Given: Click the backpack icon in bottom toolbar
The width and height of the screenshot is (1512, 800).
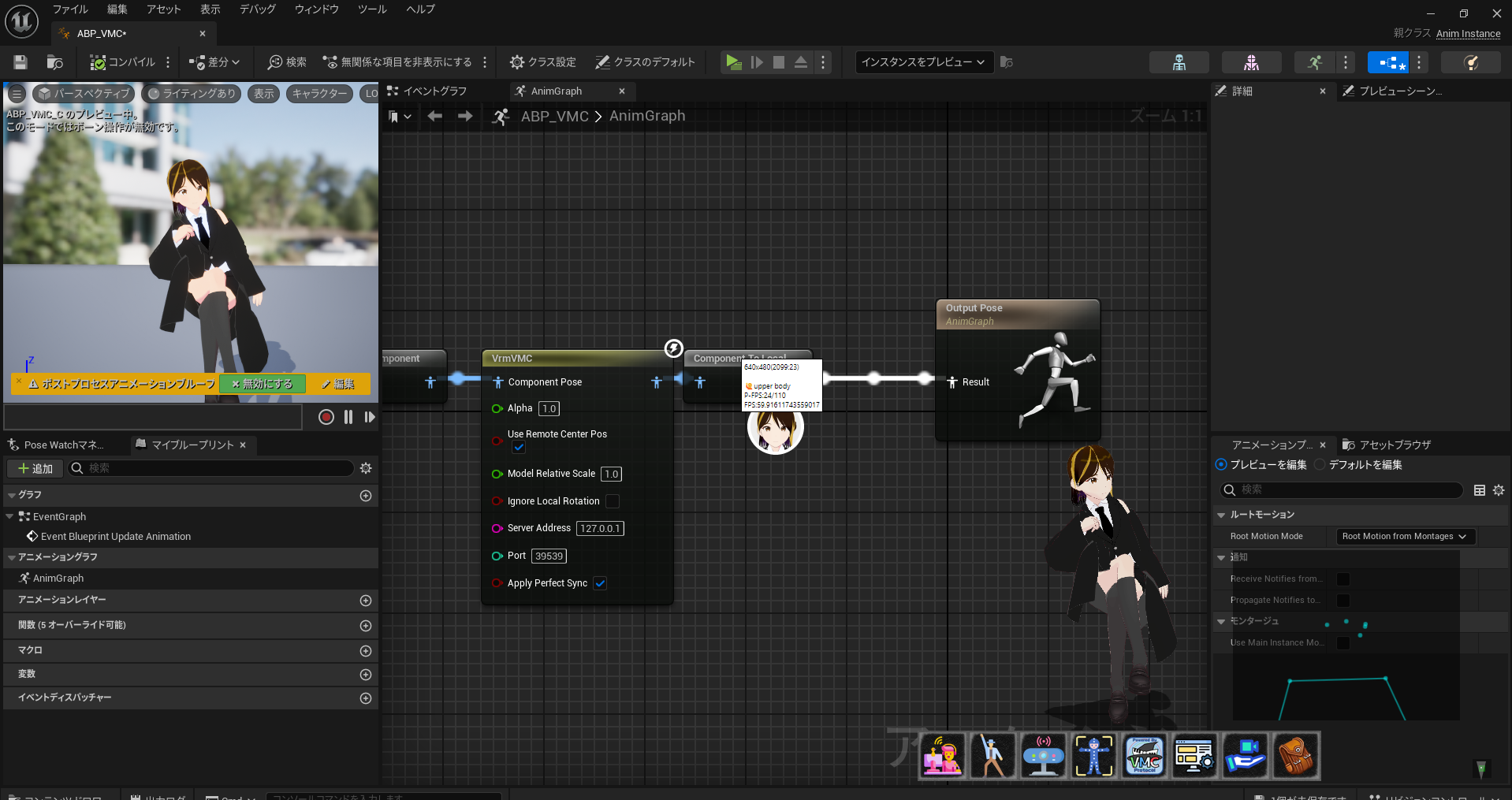Looking at the screenshot, I should [x=1295, y=756].
